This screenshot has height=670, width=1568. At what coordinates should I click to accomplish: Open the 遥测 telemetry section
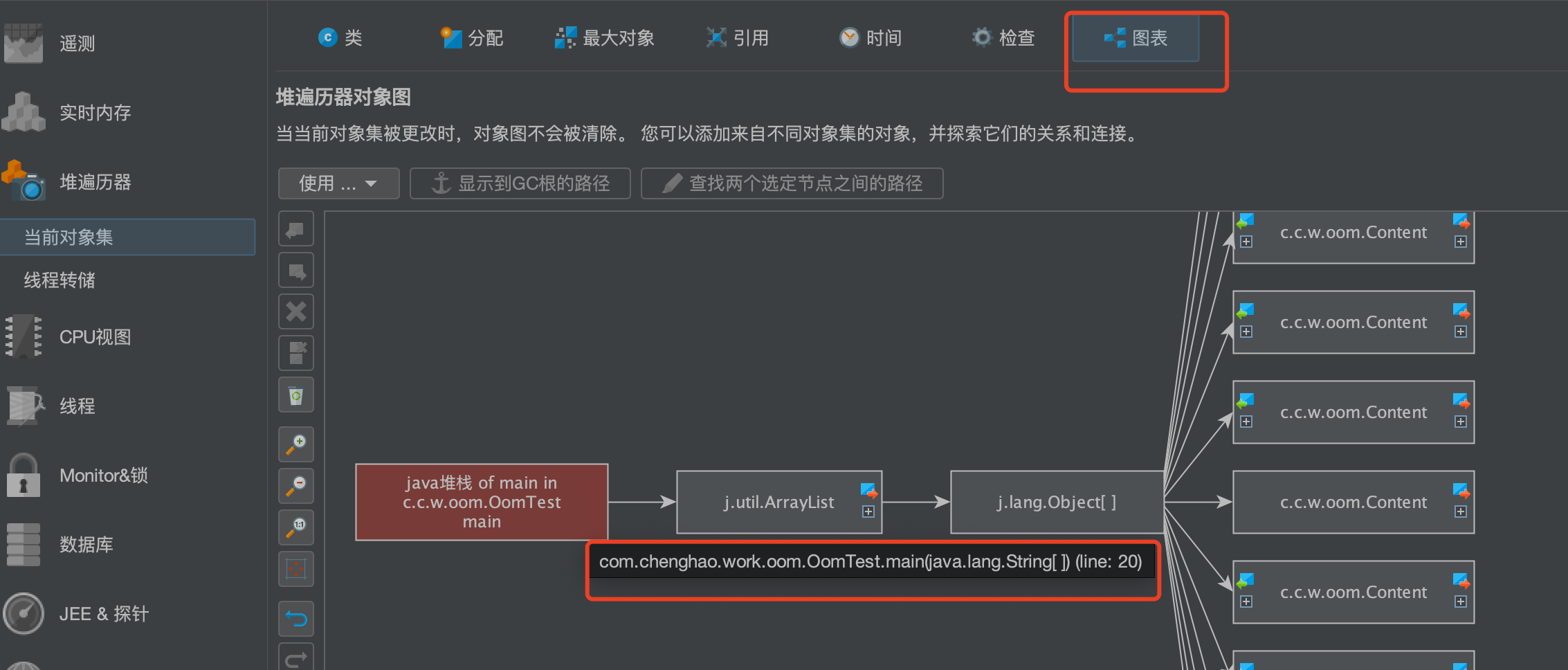(x=77, y=44)
